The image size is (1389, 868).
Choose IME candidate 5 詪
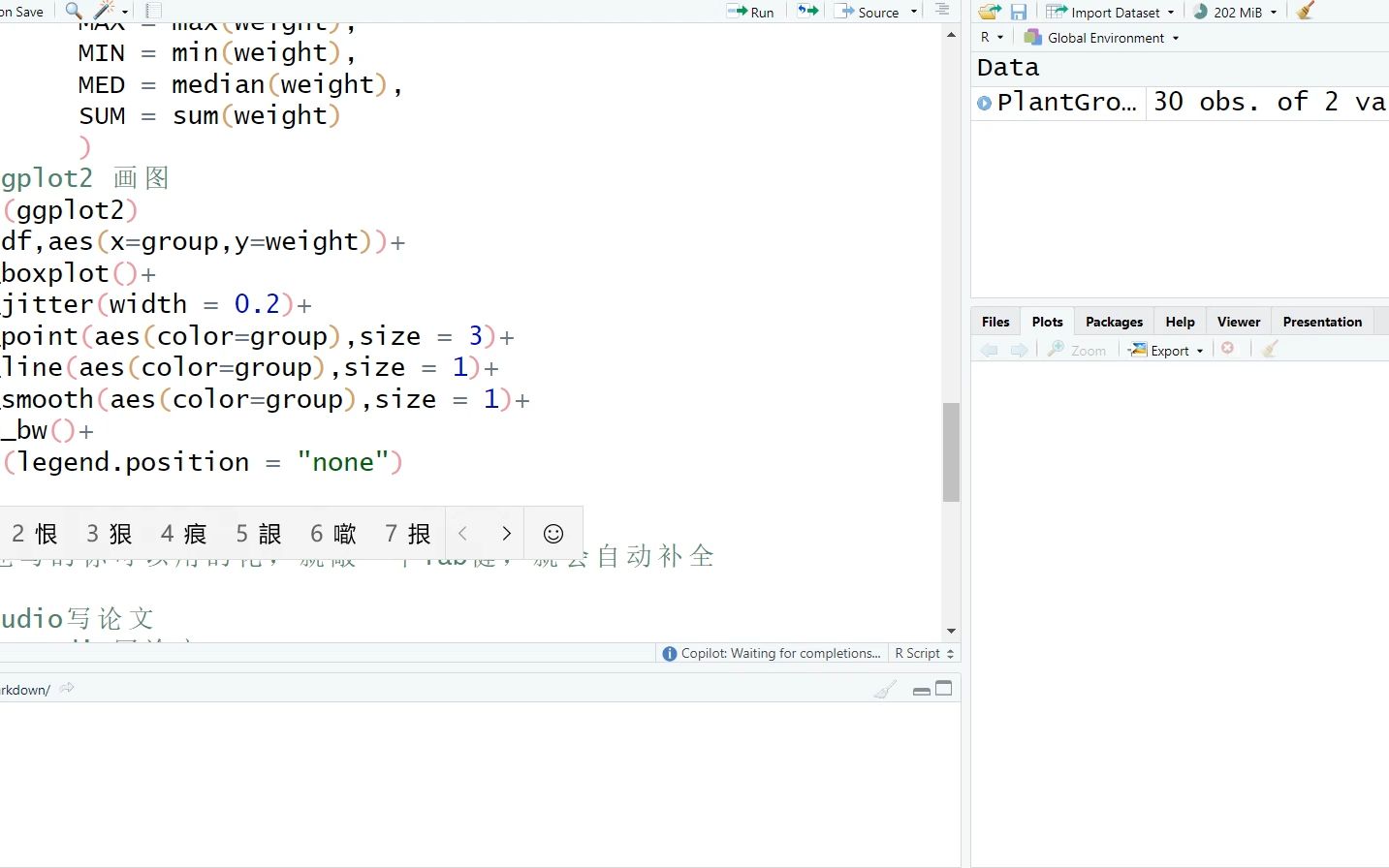click(x=259, y=534)
